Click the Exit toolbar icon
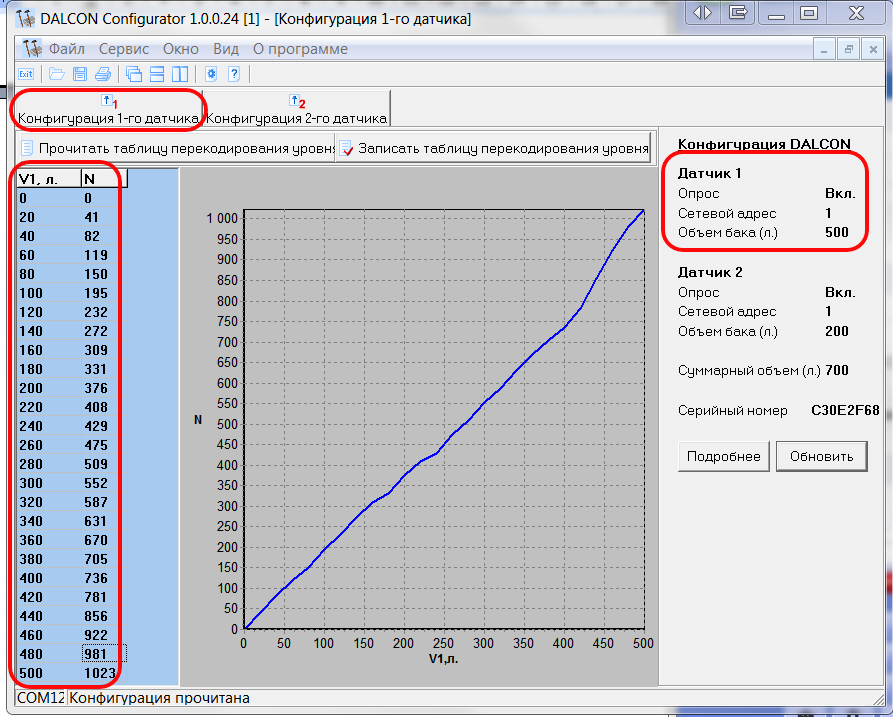The width and height of the screenshot is (893, 717). pyautogui.click(x=26, y=74)
